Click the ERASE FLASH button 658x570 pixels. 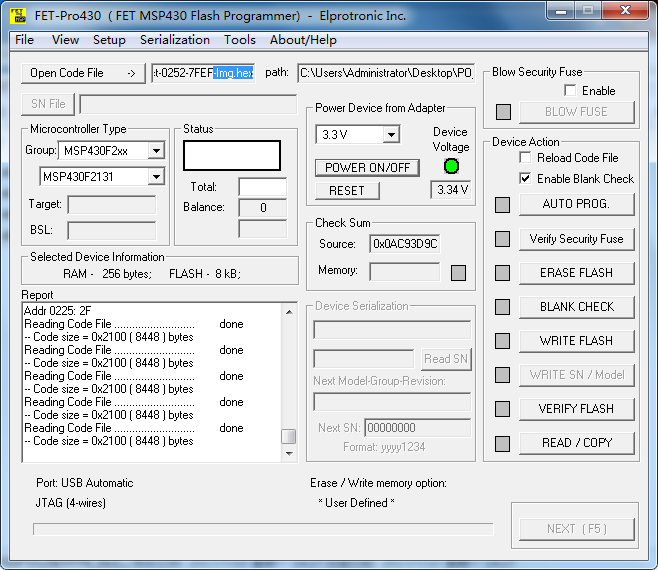coord(576,273)
